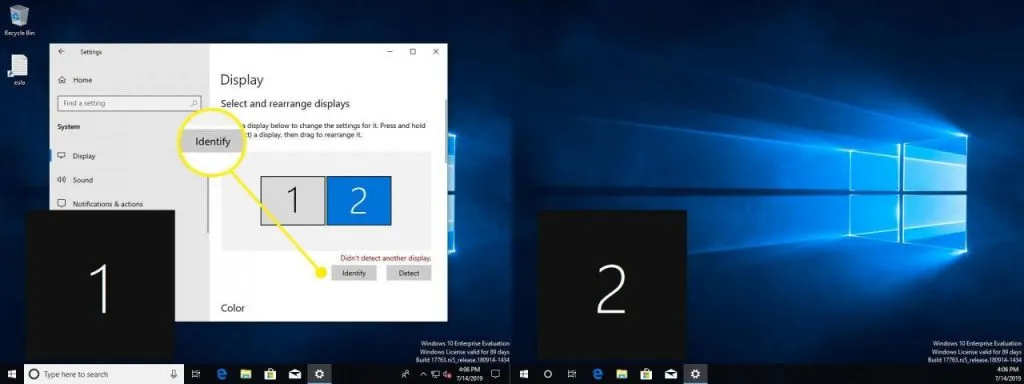Open File Explorer on the left taskbar
Screen dimensions: 1024x384
(x=246, y=374)
